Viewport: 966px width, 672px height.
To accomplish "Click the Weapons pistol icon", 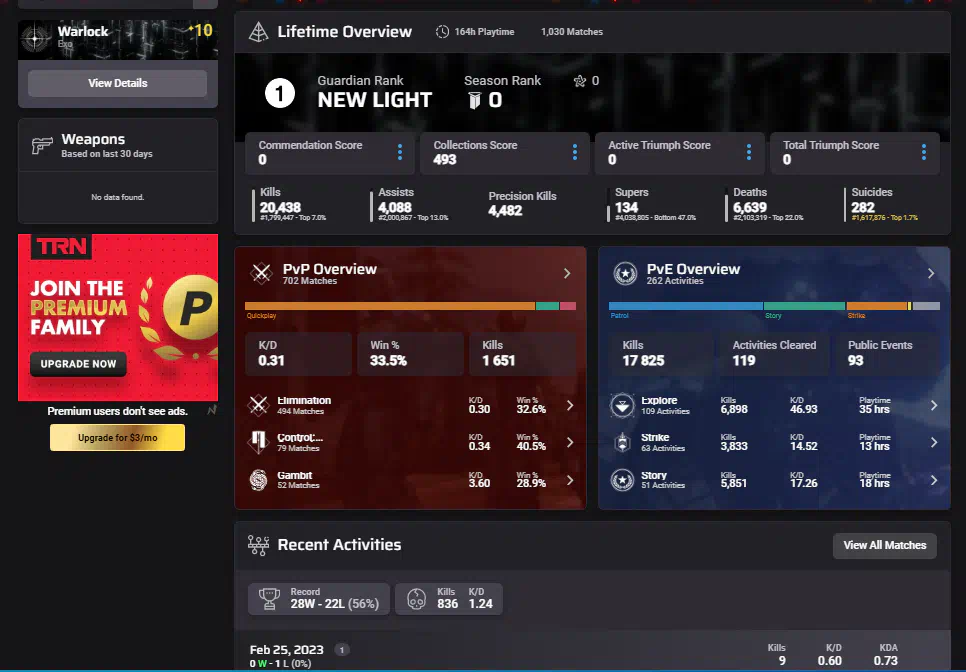I will pos(41,145).
